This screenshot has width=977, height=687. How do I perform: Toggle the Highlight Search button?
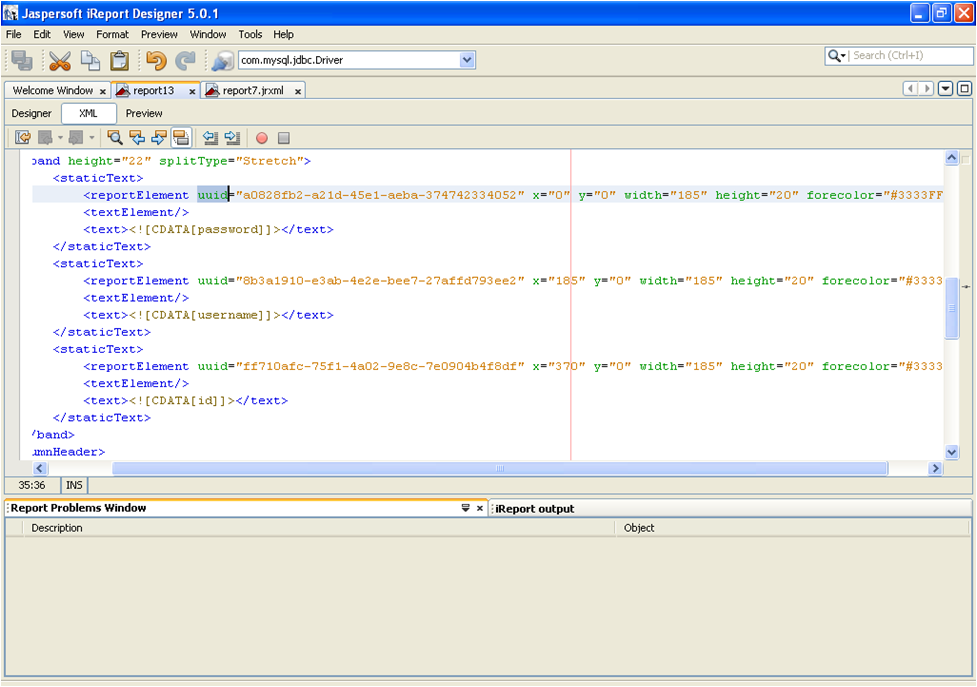click(x=181, y=138)
